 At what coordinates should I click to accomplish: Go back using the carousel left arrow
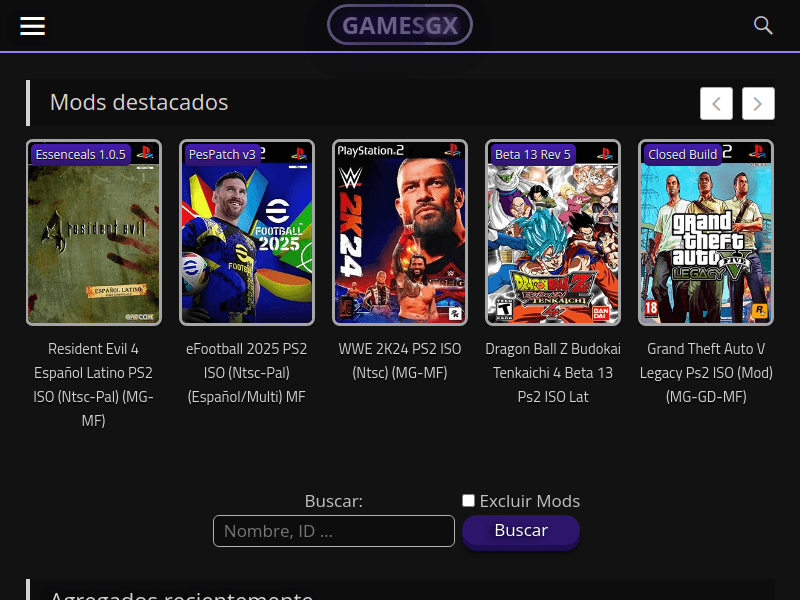(716, 103)
